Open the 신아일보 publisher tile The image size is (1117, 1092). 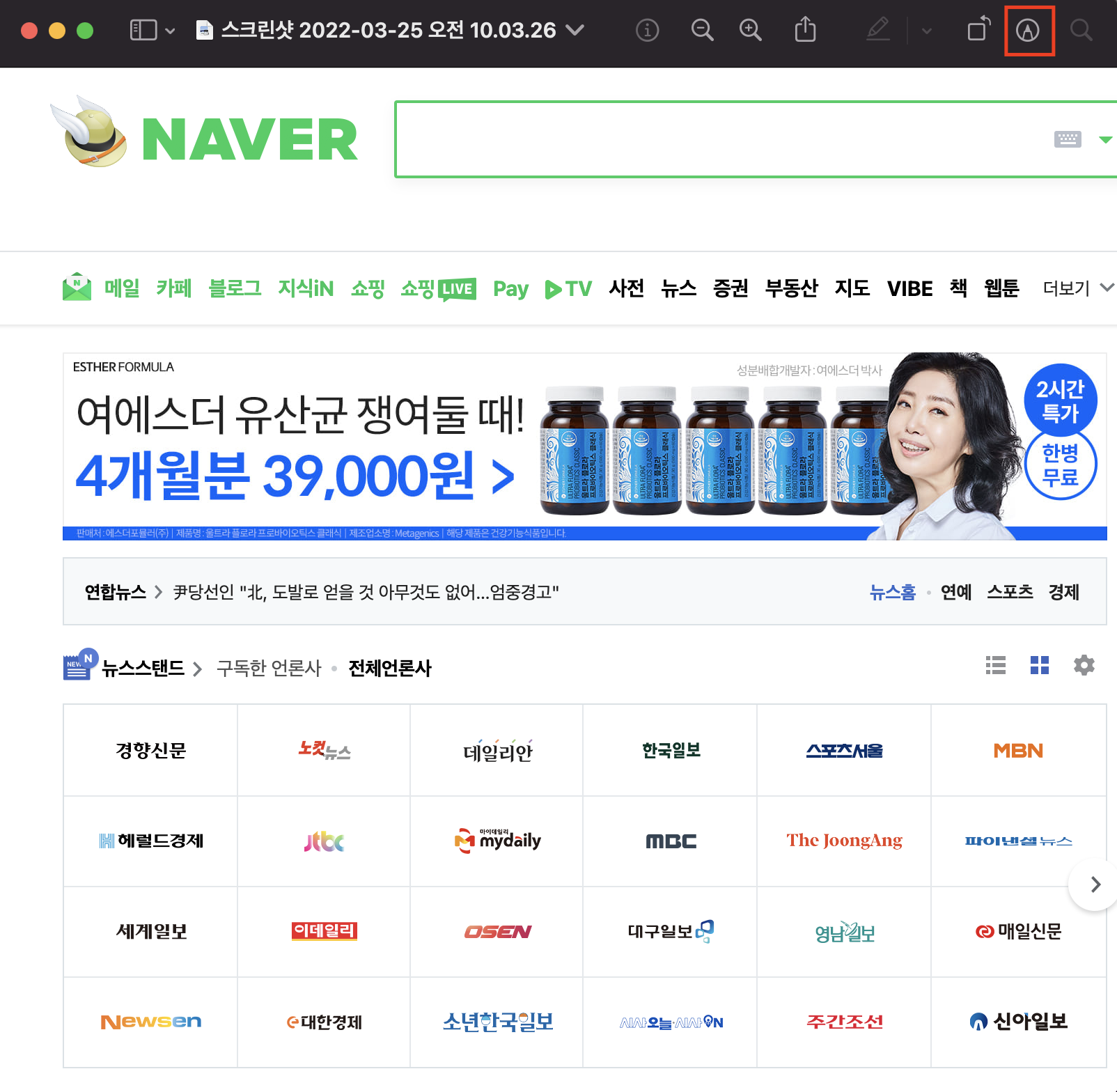point(1018,1022)
